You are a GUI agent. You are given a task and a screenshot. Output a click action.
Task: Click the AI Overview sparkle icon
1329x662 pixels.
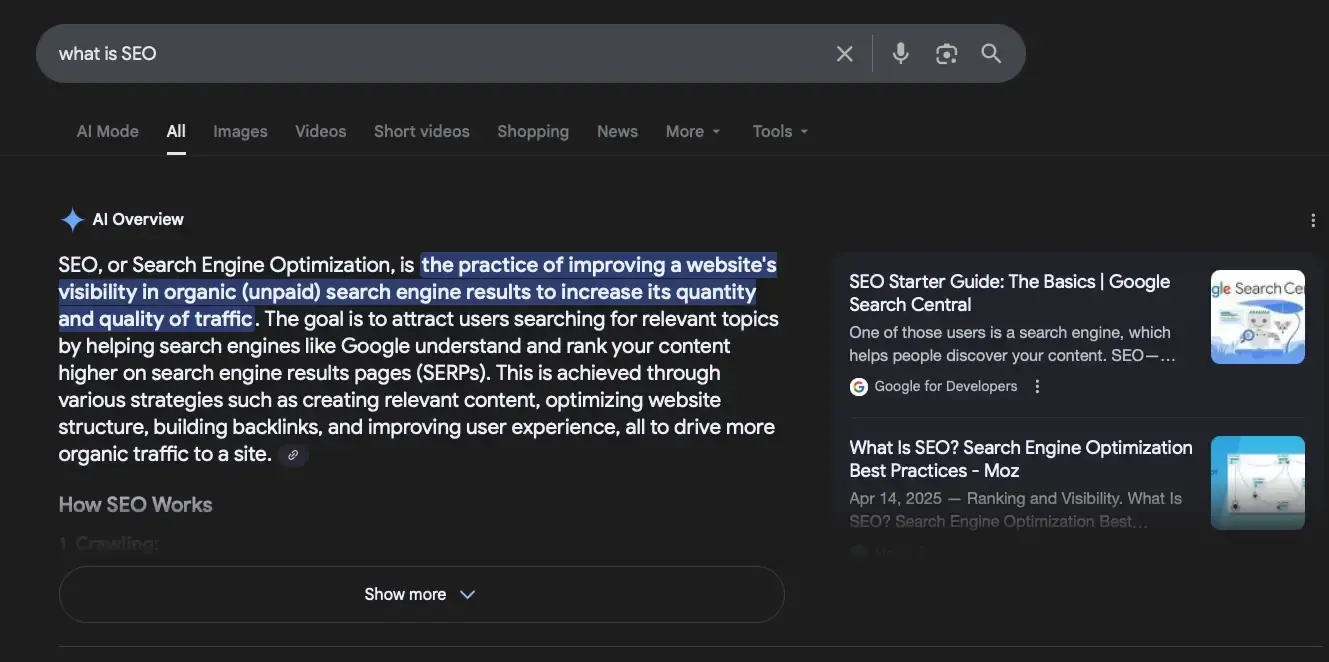[72, 220]
